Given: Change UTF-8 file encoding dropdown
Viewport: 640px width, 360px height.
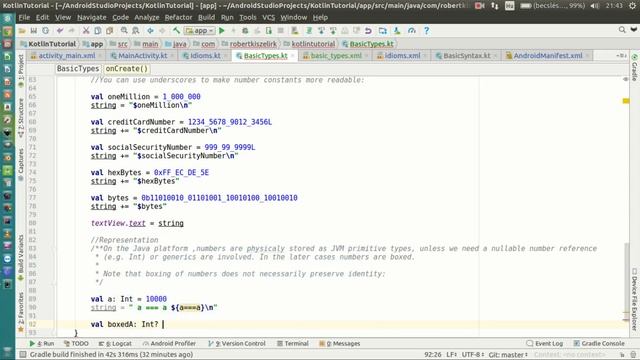Looking at the screenshot, I should point(473,355).
